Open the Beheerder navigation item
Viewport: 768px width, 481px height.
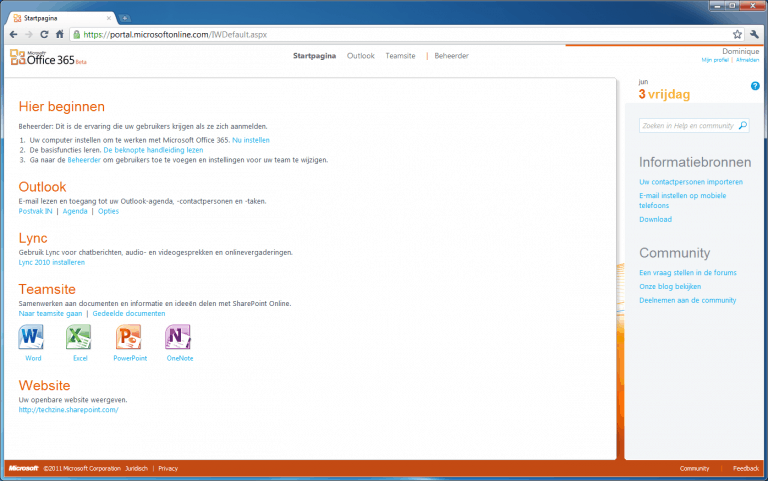pos(452,56)
